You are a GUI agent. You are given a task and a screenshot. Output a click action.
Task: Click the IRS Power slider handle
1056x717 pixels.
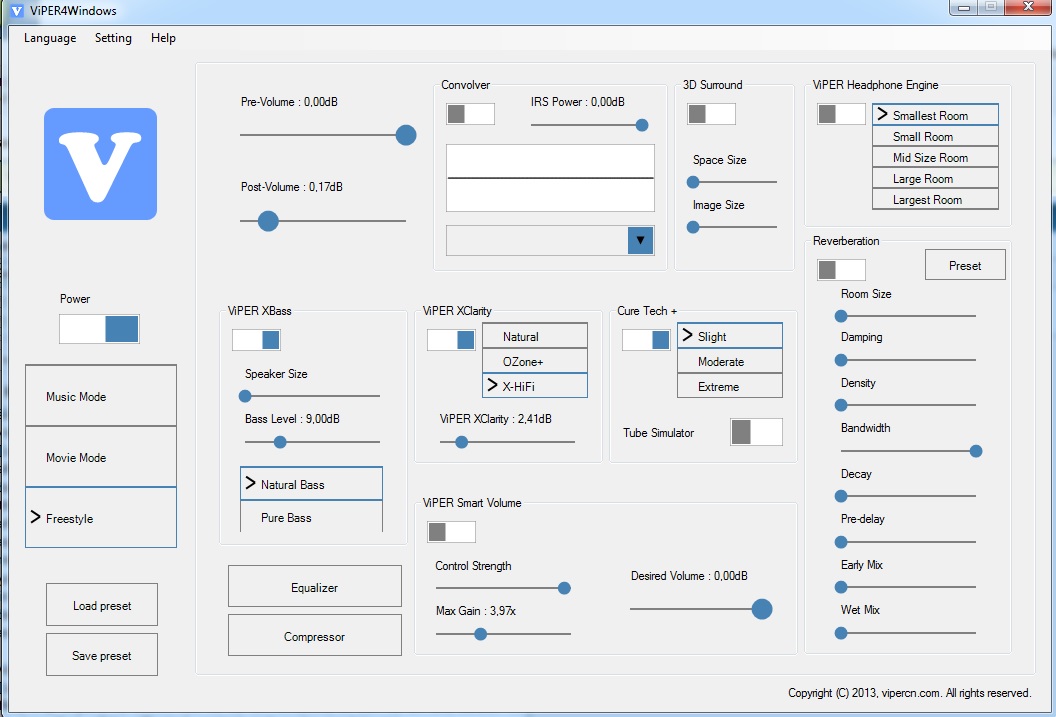click(x=642, y=125)
